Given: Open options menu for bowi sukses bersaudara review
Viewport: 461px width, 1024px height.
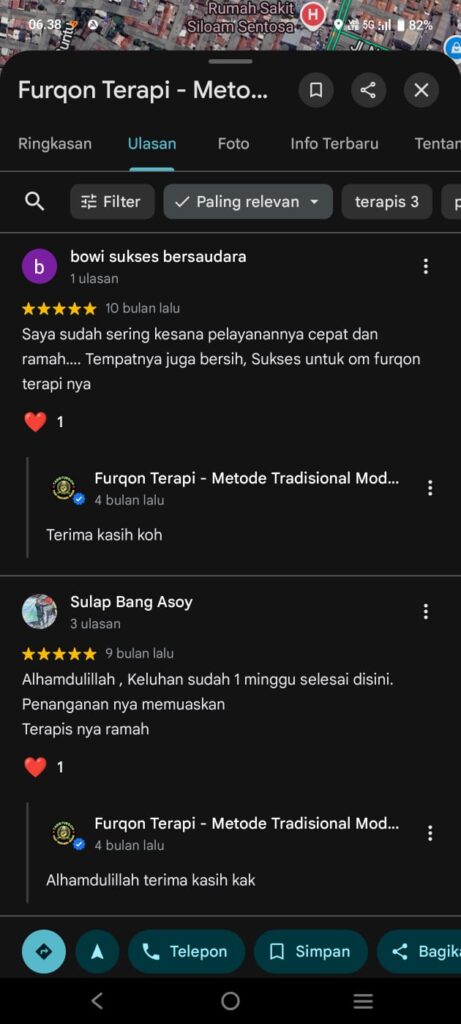Looking at the screenshot, I should coord(426,266).
